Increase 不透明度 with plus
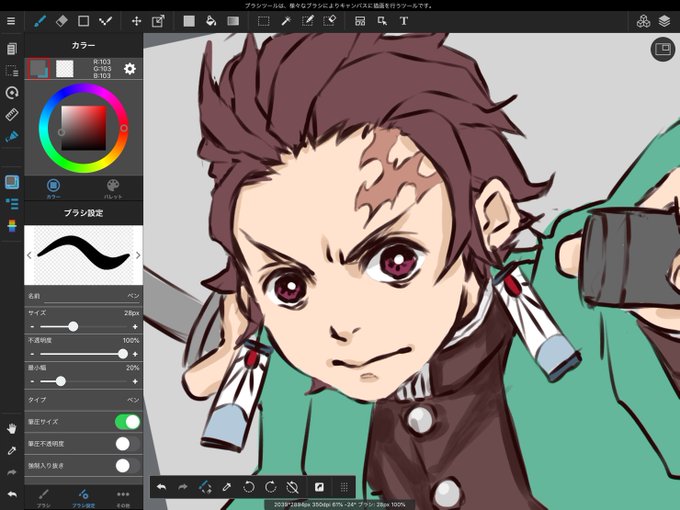 pyautogui.click(x=135, y=354)
